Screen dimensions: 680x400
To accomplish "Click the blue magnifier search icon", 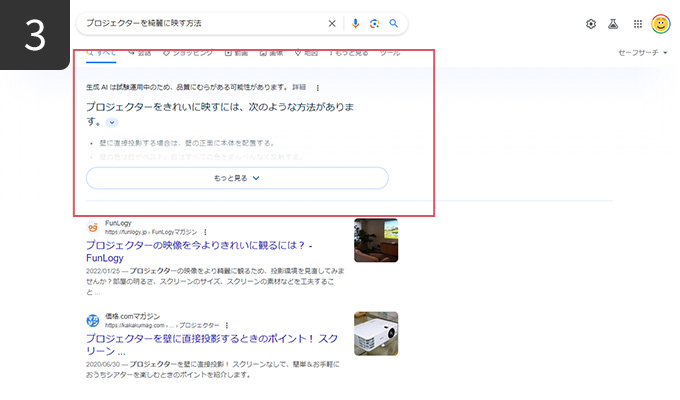I will pos(394,23).
